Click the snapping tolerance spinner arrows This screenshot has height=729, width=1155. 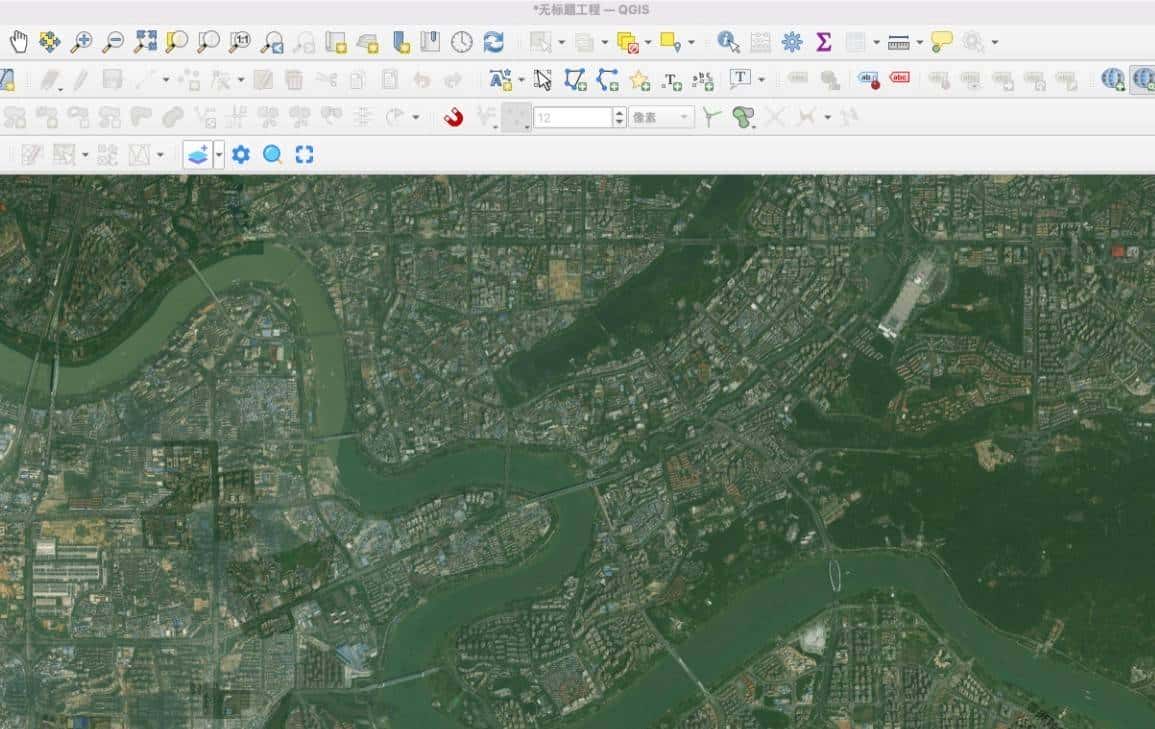point(619,118)
